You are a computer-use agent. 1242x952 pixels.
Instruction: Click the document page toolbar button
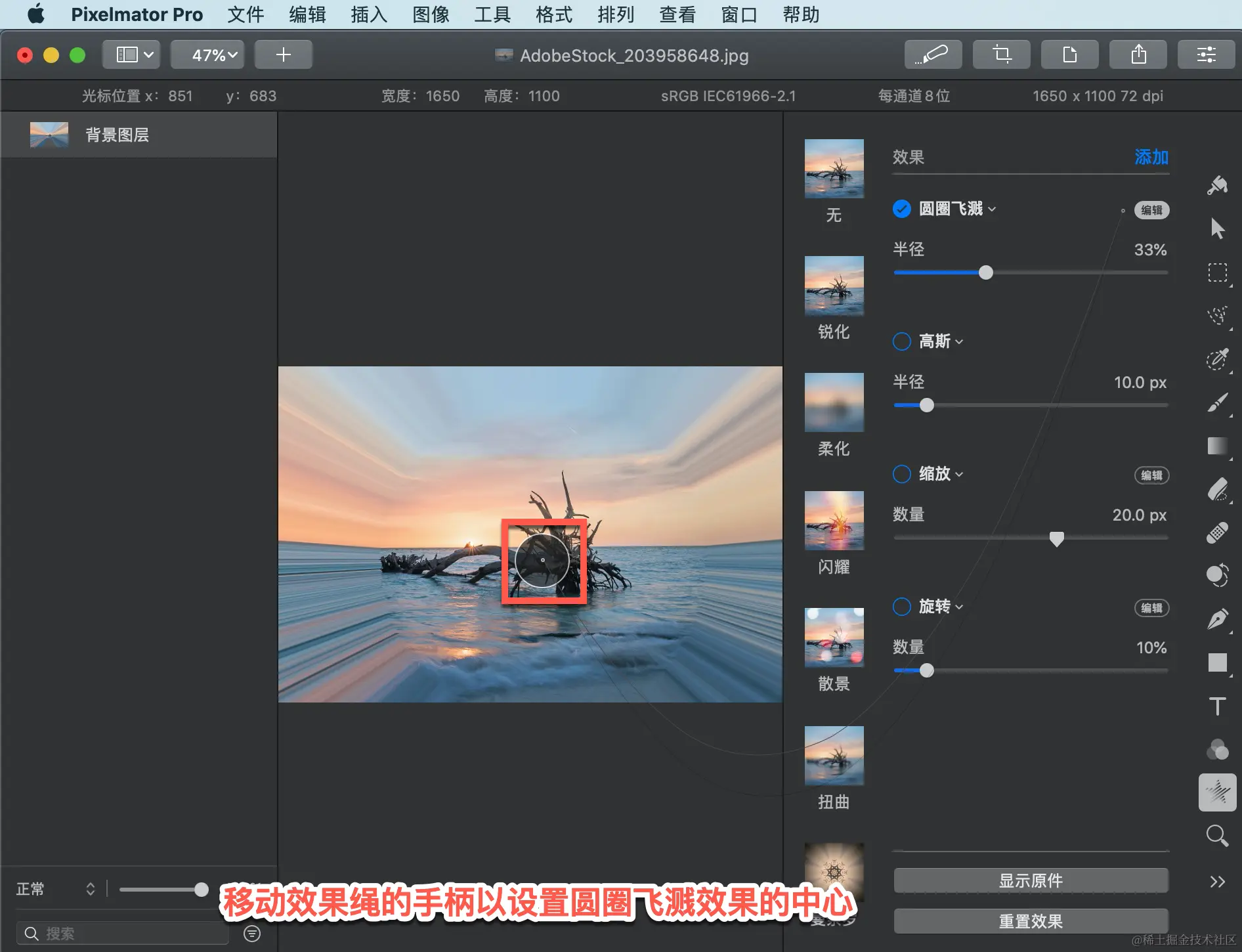coord(1069,54)
